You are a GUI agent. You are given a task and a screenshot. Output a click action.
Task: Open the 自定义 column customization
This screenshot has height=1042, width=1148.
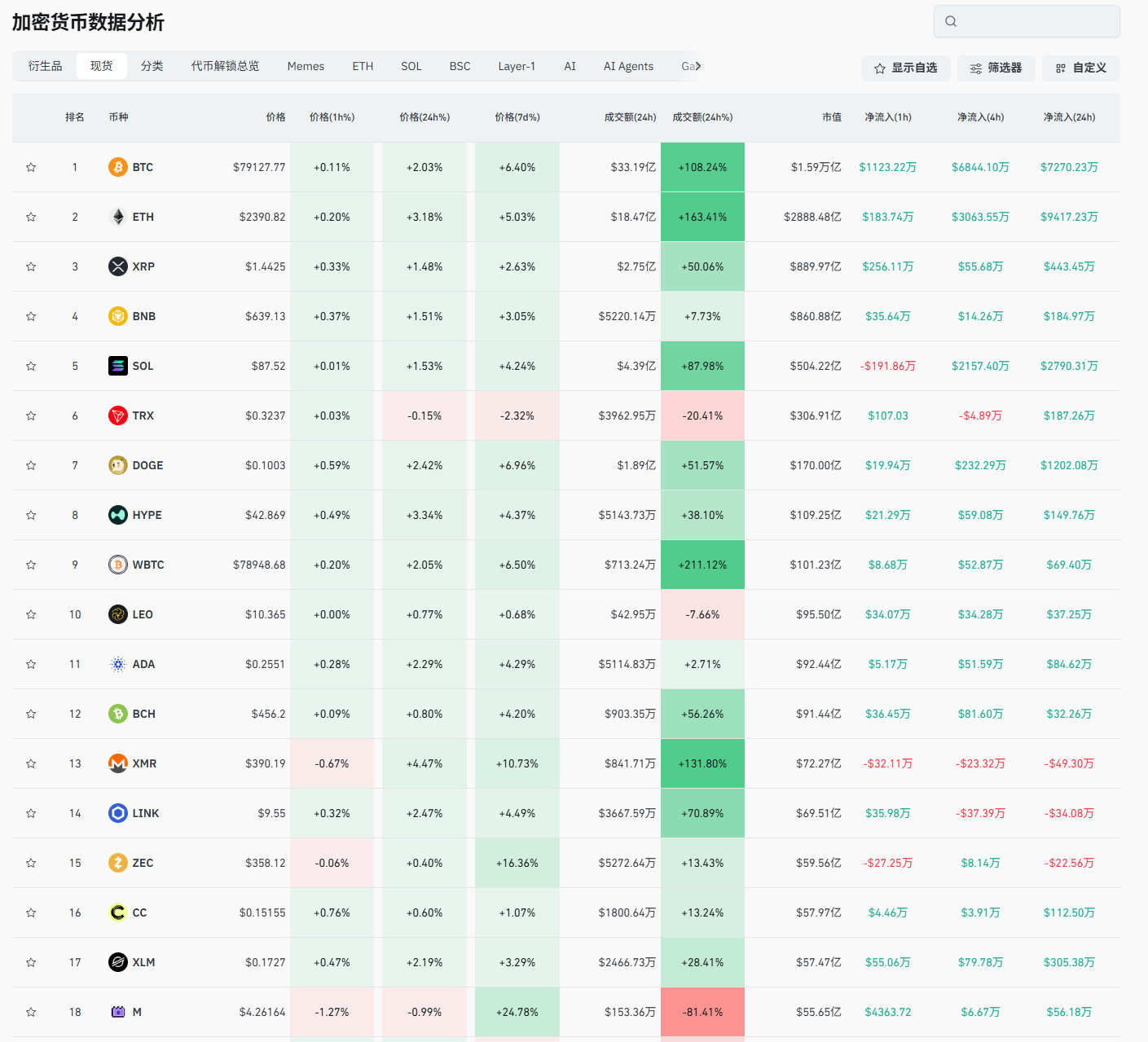(x=1080, y=68)
